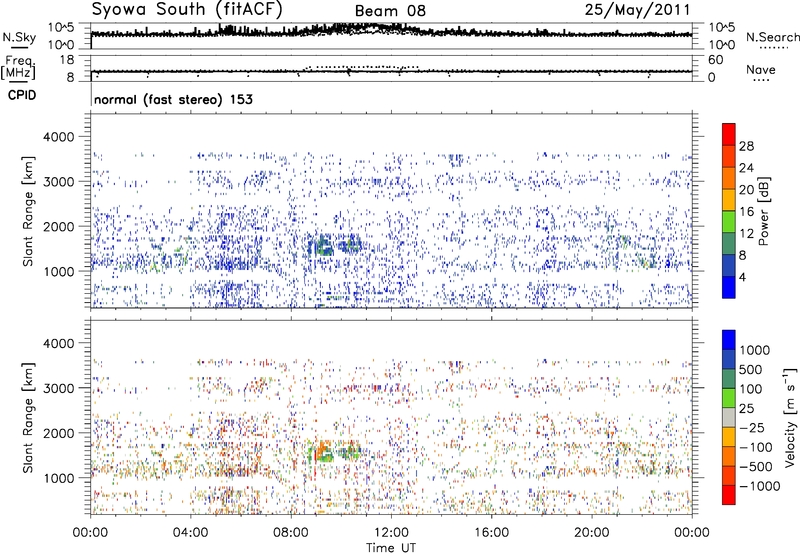Click the "04:00" time tick label
The image size is (800, 554).
click(190, 533)
